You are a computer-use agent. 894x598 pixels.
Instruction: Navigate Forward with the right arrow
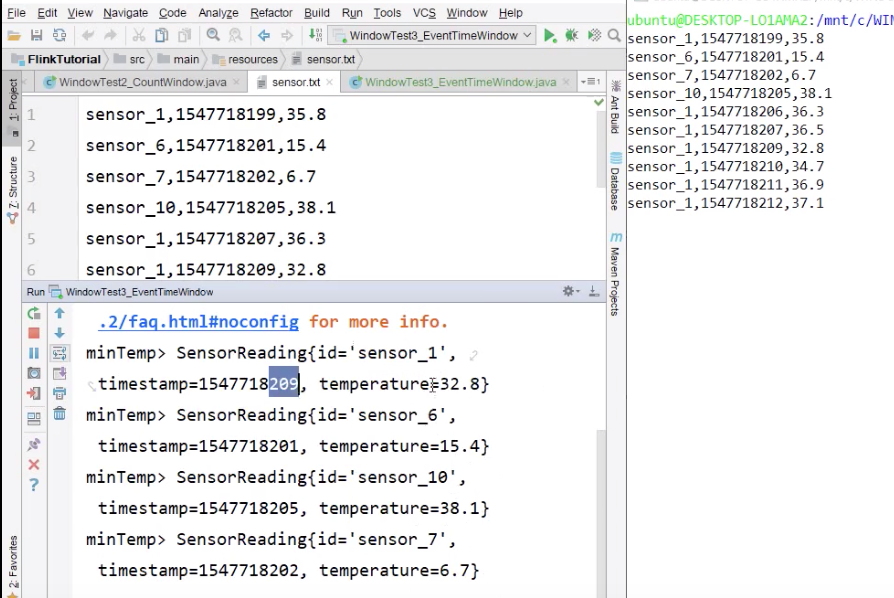point(287,35)
